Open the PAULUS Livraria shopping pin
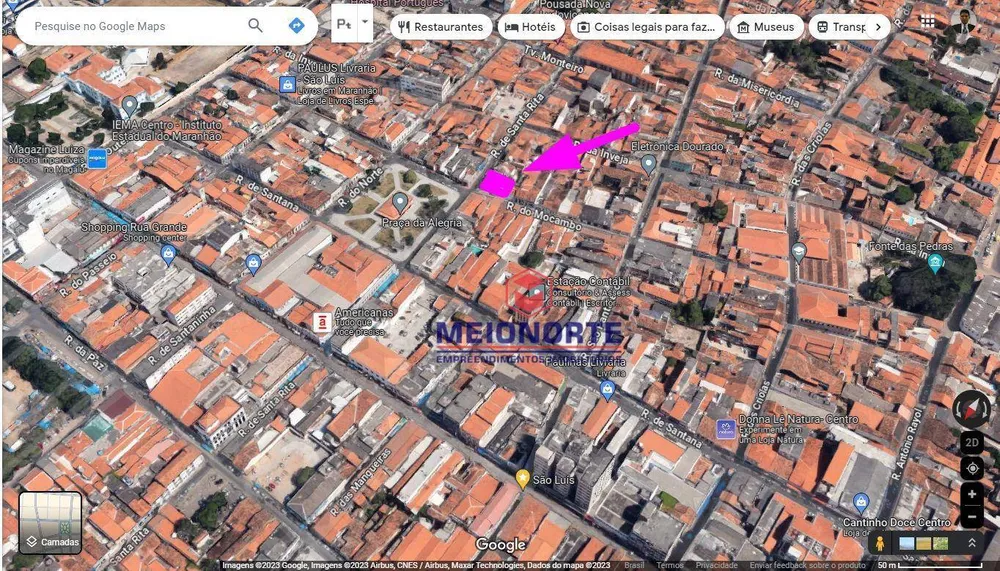Screen dimensions: 1000x571 click(x=288, y=84)
